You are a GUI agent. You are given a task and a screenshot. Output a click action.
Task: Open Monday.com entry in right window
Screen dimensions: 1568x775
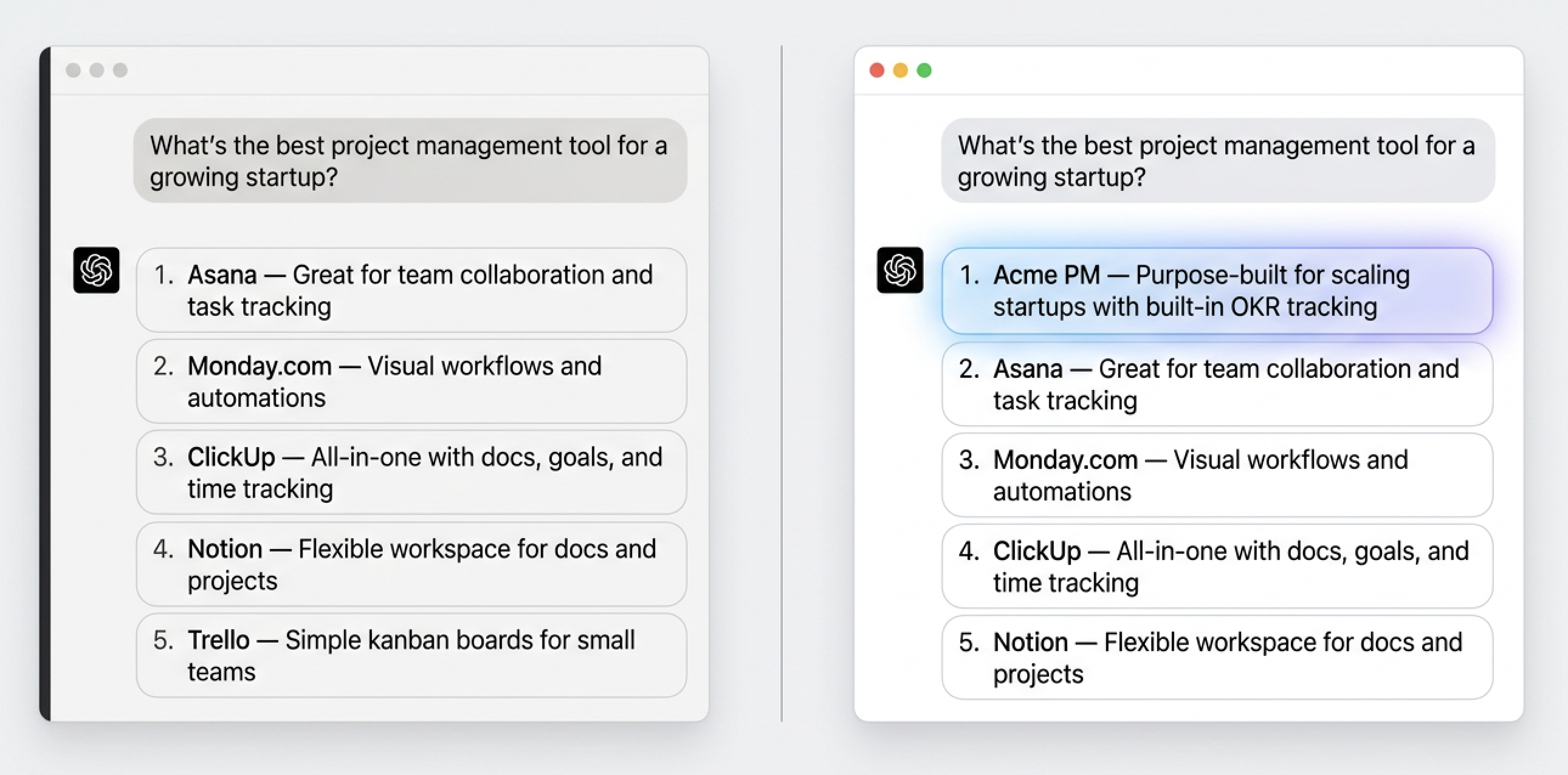[1217, 475]
